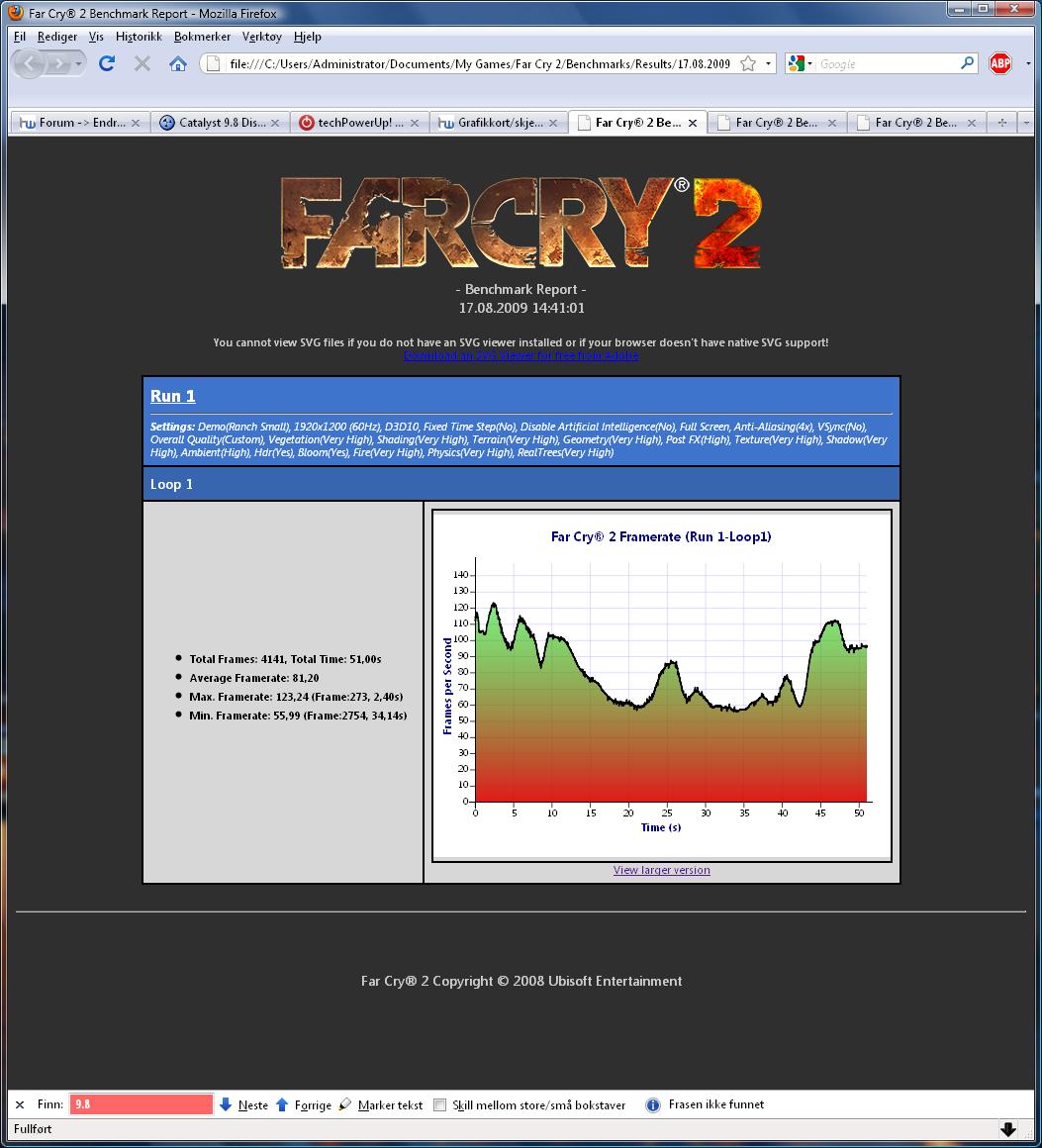
Task: Click Download an SVG viewer link
Action: pos(521,356)
